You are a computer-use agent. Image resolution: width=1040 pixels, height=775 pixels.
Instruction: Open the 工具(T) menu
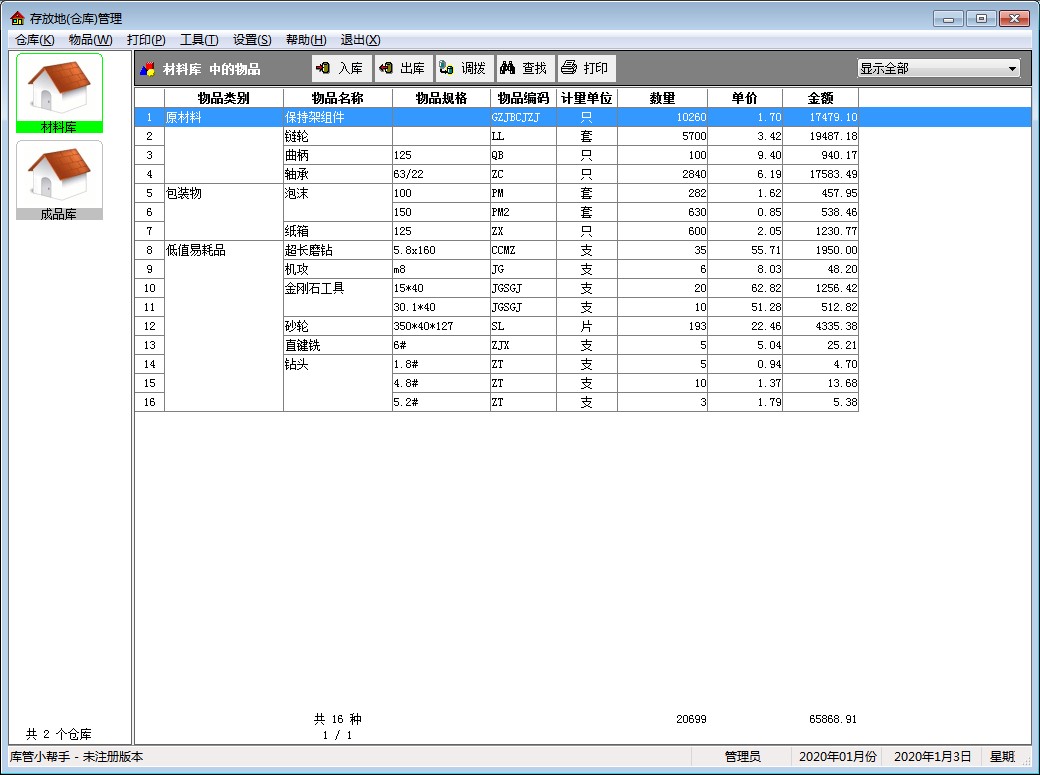pos(198,40)
